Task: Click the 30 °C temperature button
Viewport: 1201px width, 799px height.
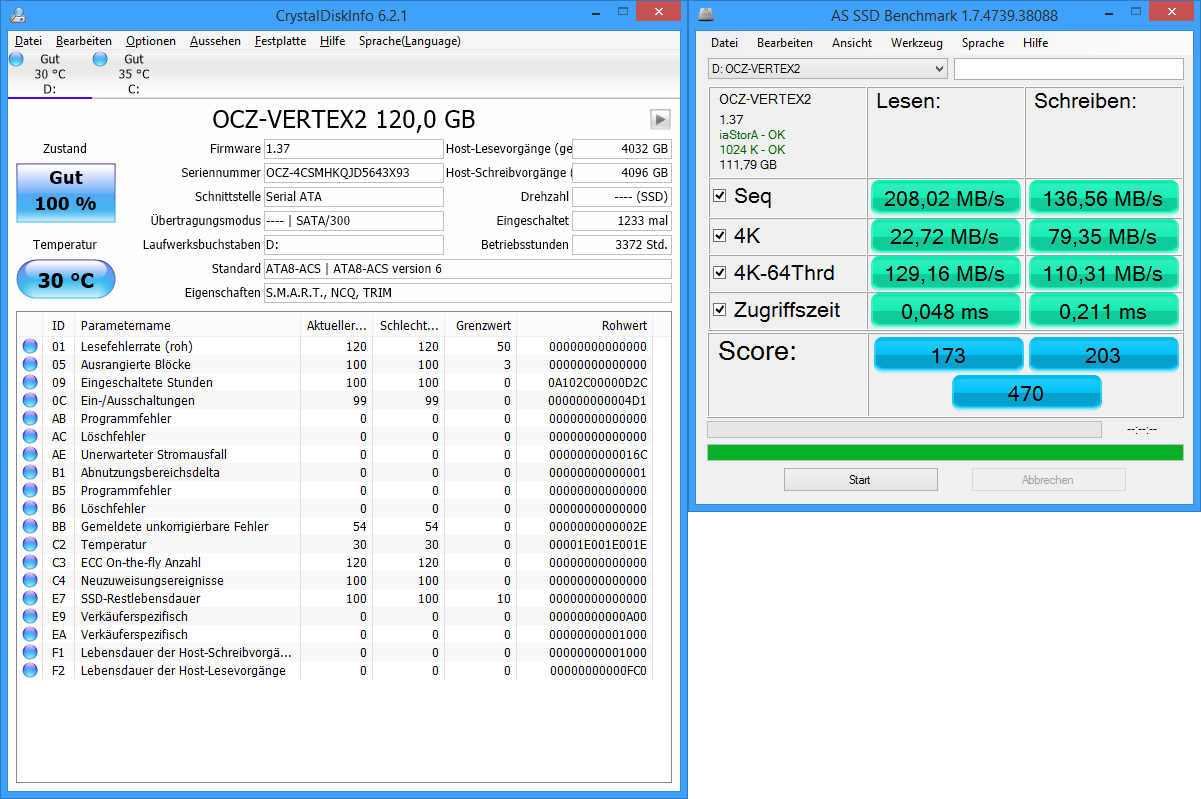Action: click(x=66, y=279)
